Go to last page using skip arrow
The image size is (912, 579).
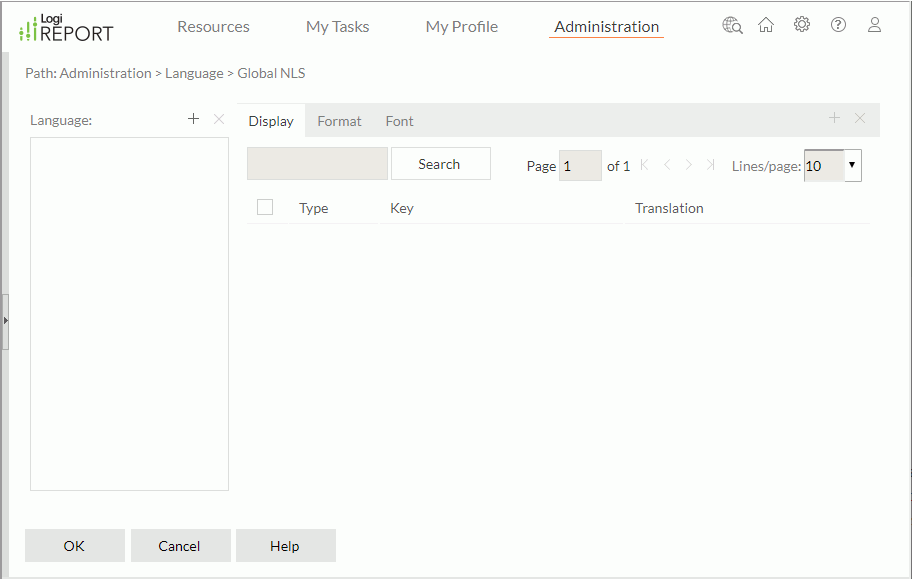pyautogui.click(x=711, y=164)
